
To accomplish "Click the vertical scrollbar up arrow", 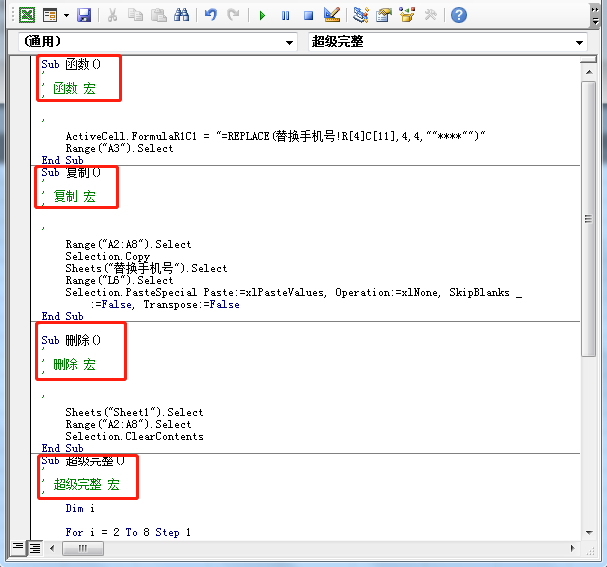I will pos(588,72).
